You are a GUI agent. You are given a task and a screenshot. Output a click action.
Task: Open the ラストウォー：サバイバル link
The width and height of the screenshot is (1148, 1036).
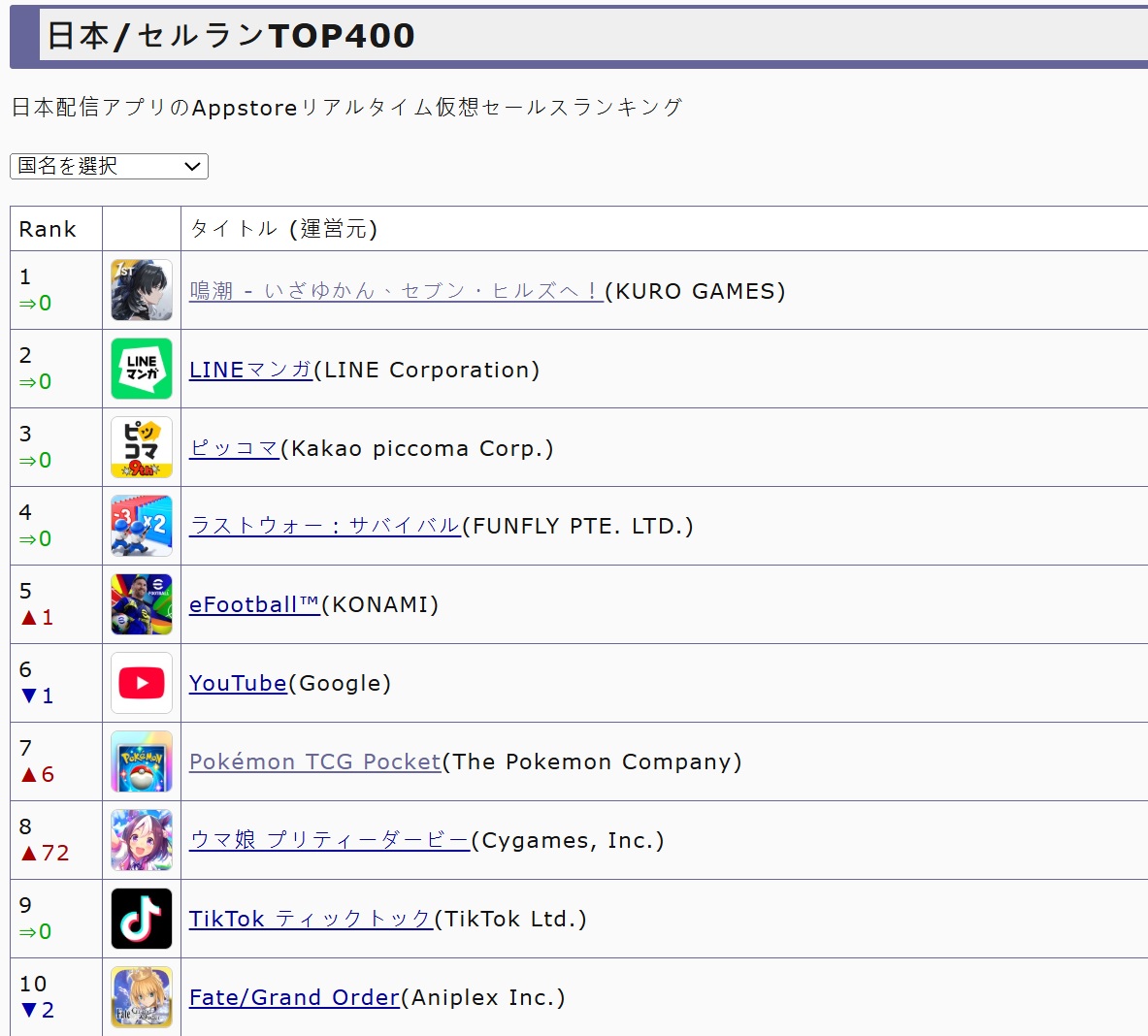[x=325, y=526]
